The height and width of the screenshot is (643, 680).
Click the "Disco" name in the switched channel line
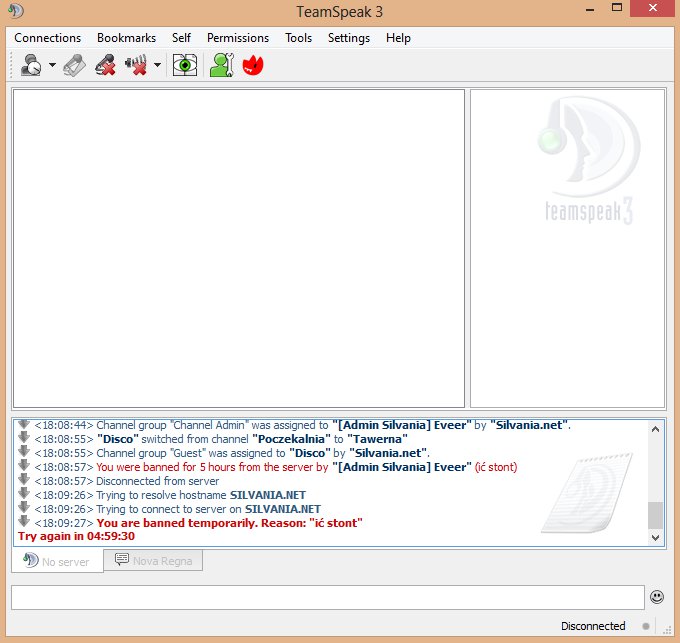(x=118, y=439)
